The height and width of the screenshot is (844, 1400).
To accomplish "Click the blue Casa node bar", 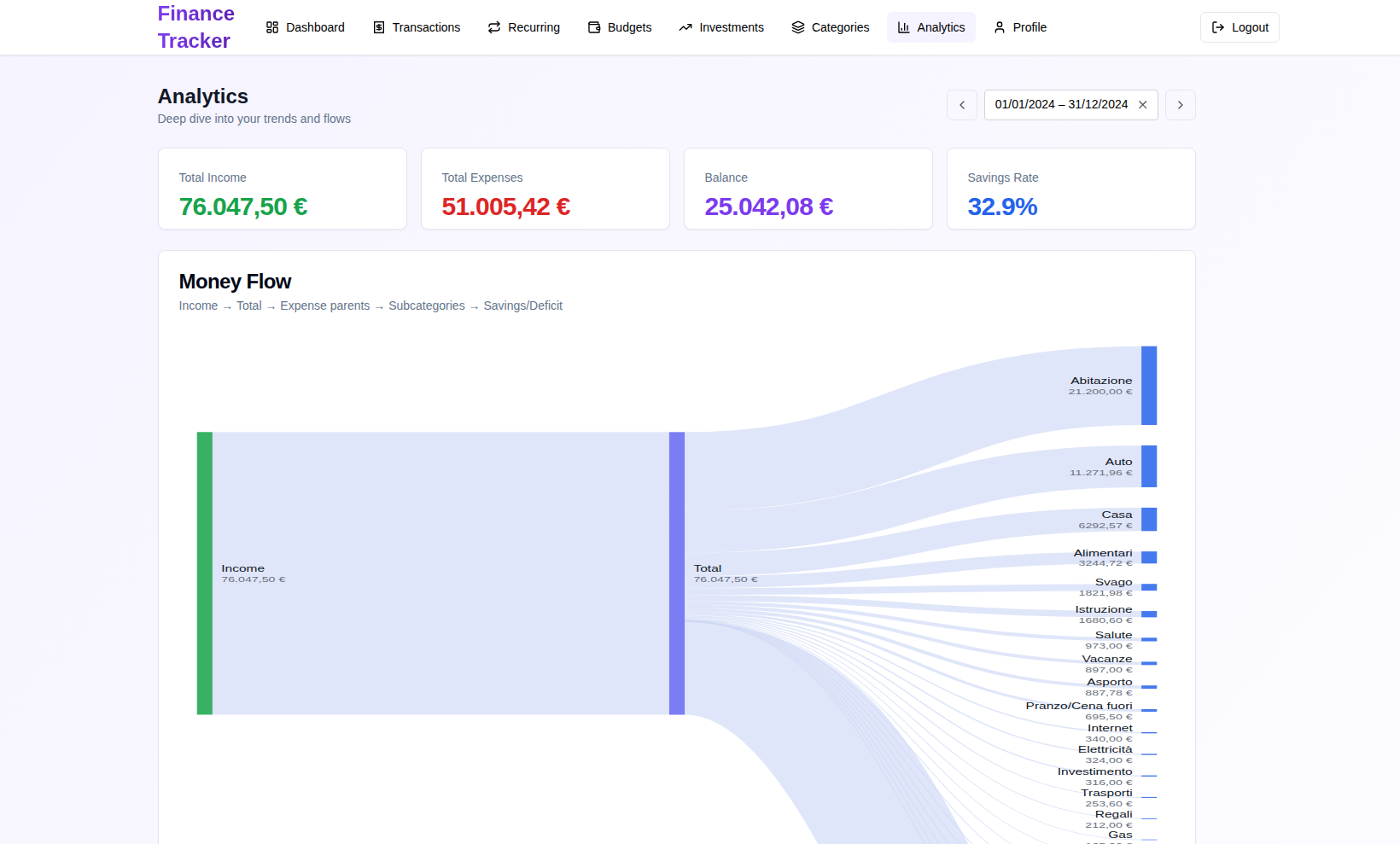I will [x=1149, y=520].
